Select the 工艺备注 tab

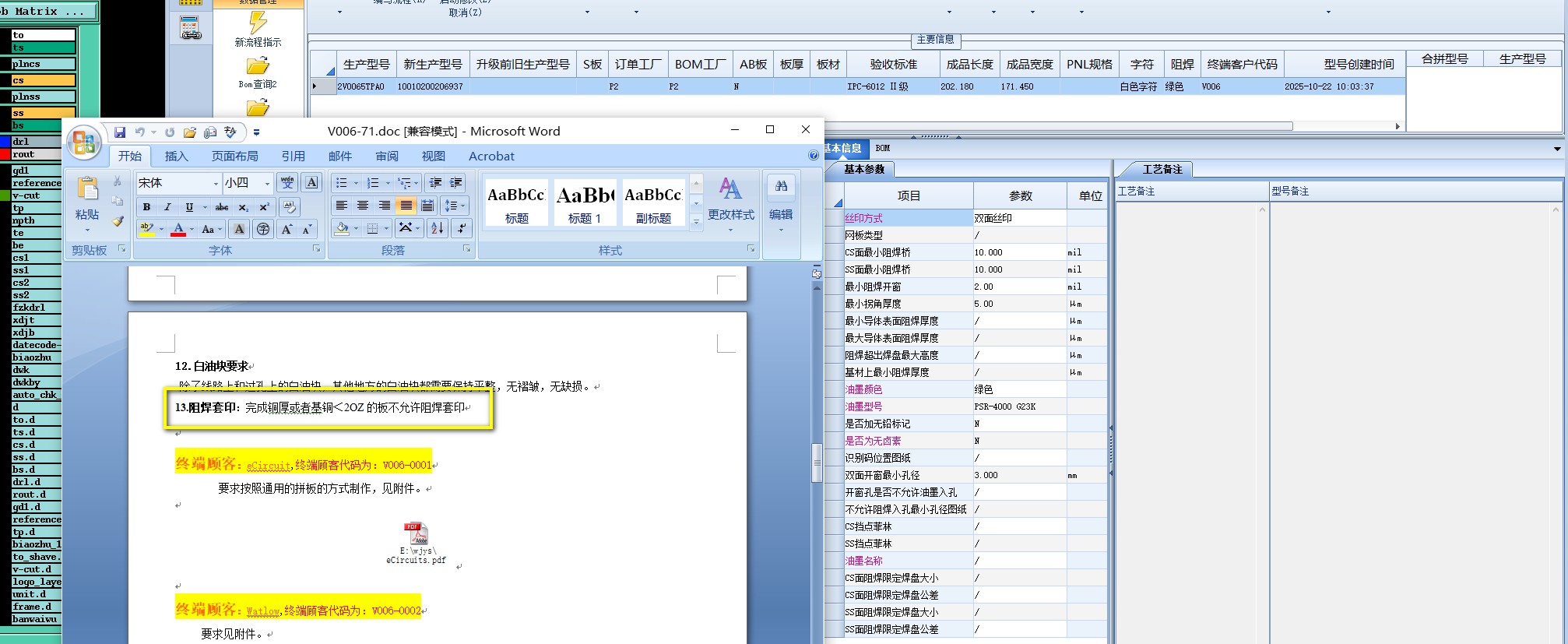(x=1162, y=169)
